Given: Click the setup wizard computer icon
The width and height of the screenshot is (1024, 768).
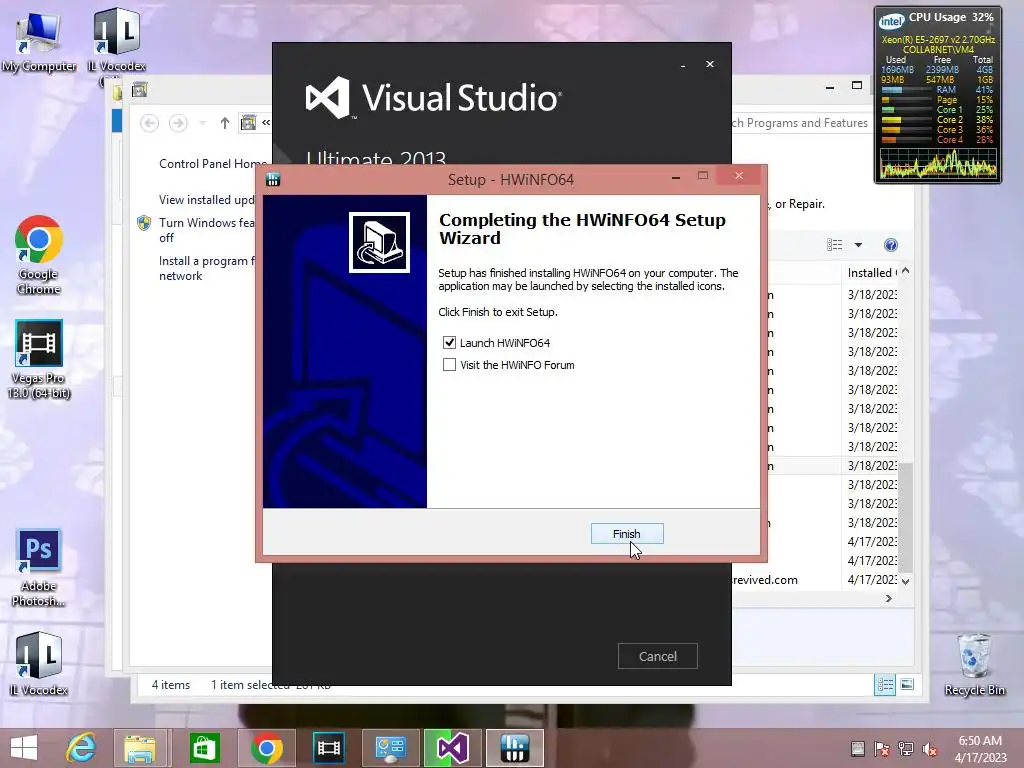Looking at the screenshot, I should (x=379, y=242).
